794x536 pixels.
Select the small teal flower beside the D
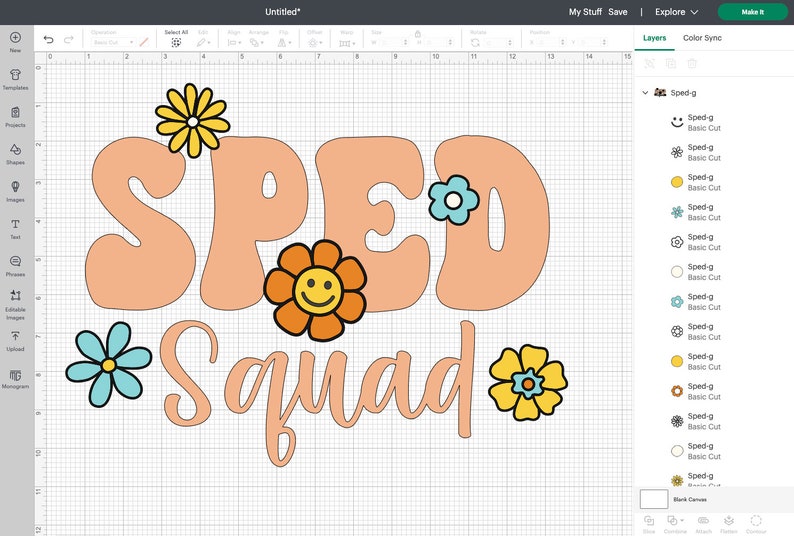[x=454, y=200]
